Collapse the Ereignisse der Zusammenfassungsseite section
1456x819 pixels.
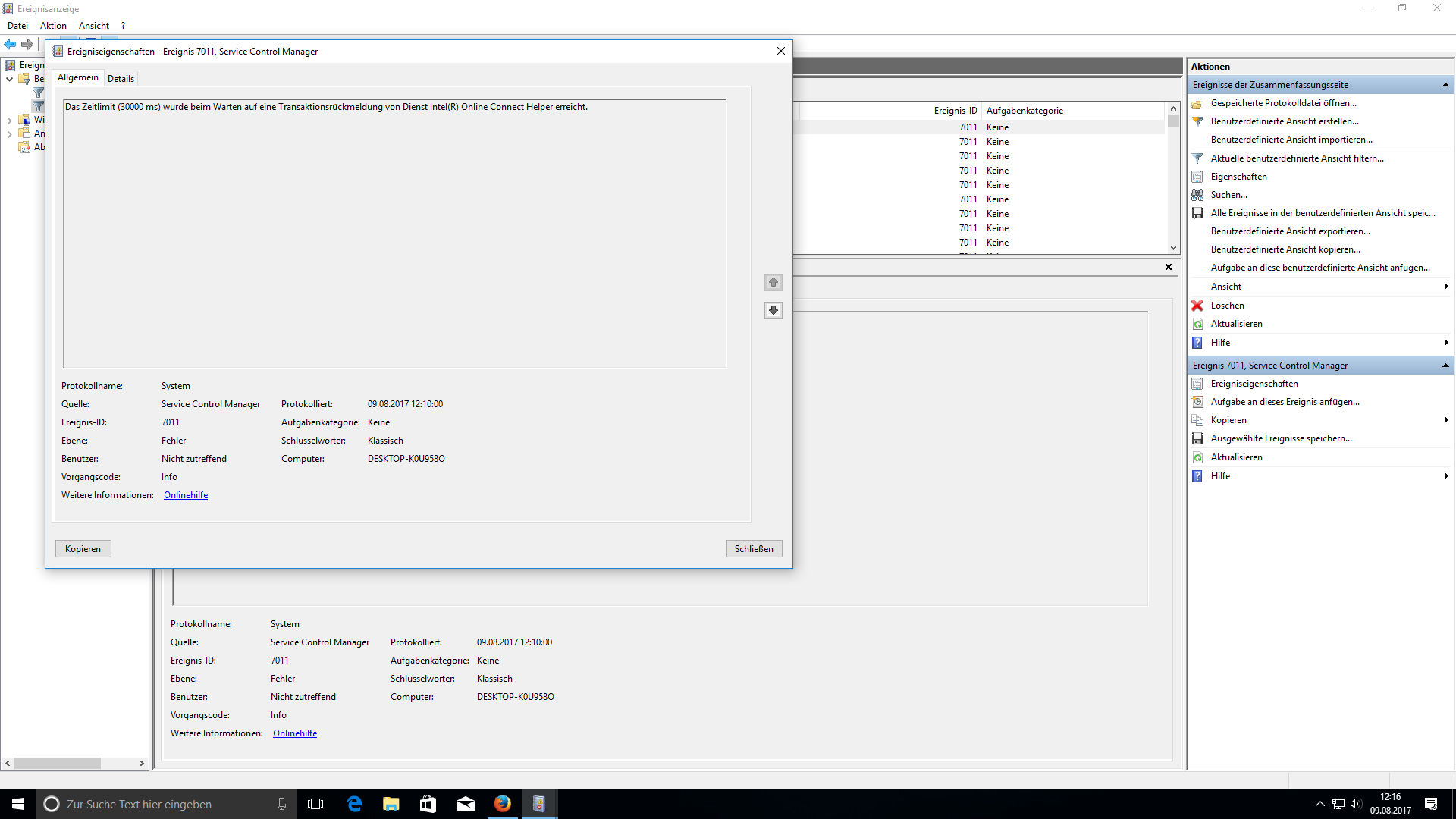coord(1445,85)
